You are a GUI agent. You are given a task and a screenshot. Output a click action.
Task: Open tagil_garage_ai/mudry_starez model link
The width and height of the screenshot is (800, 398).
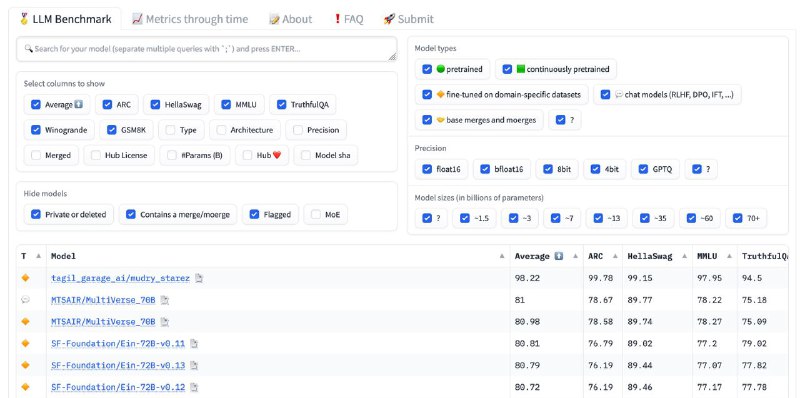pos(120,278)
